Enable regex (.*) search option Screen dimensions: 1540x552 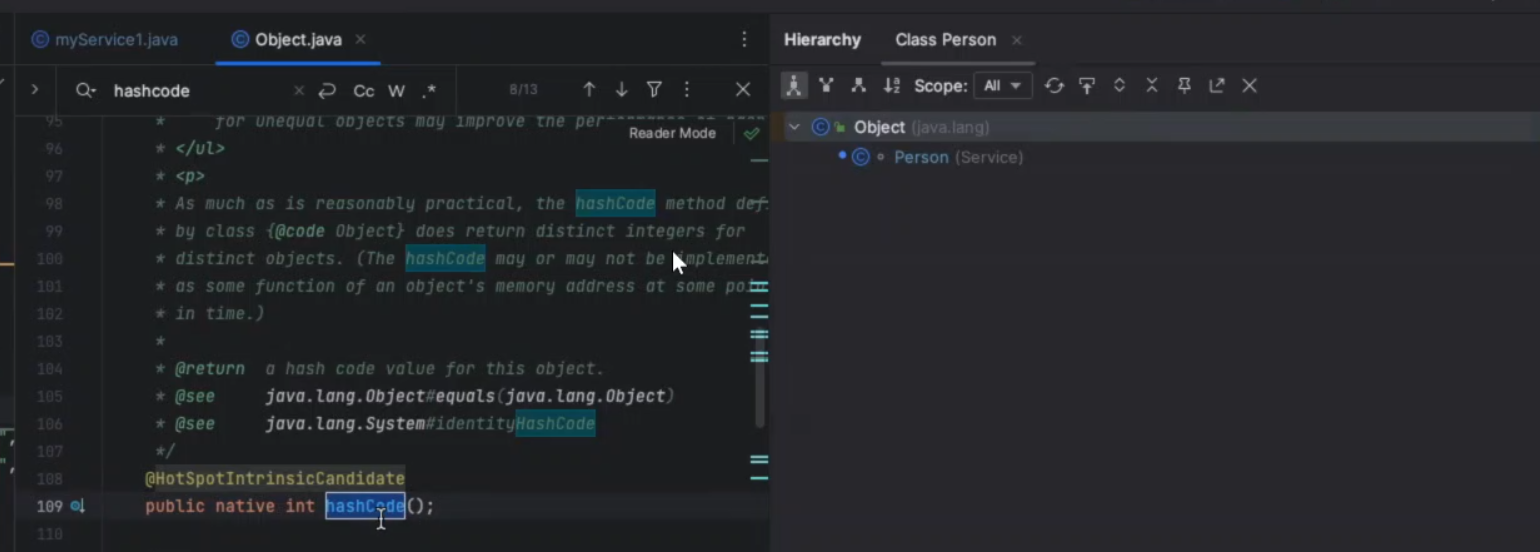[429, 91]
